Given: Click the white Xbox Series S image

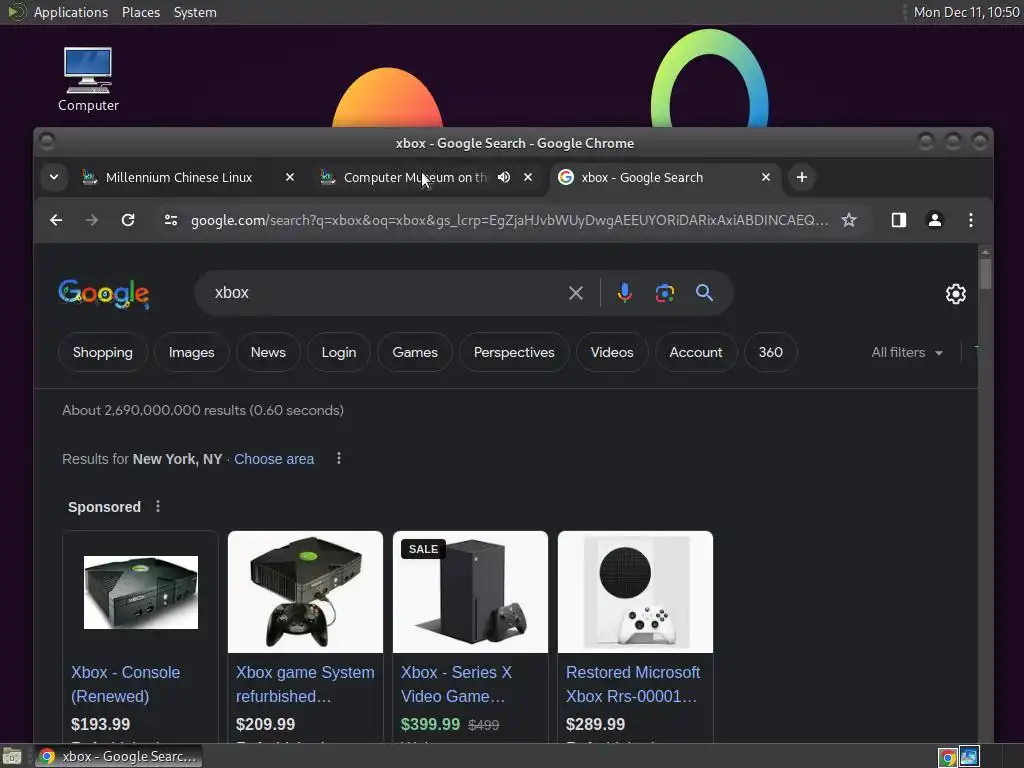Looking at the screenshot, I should tap(635, 592).
